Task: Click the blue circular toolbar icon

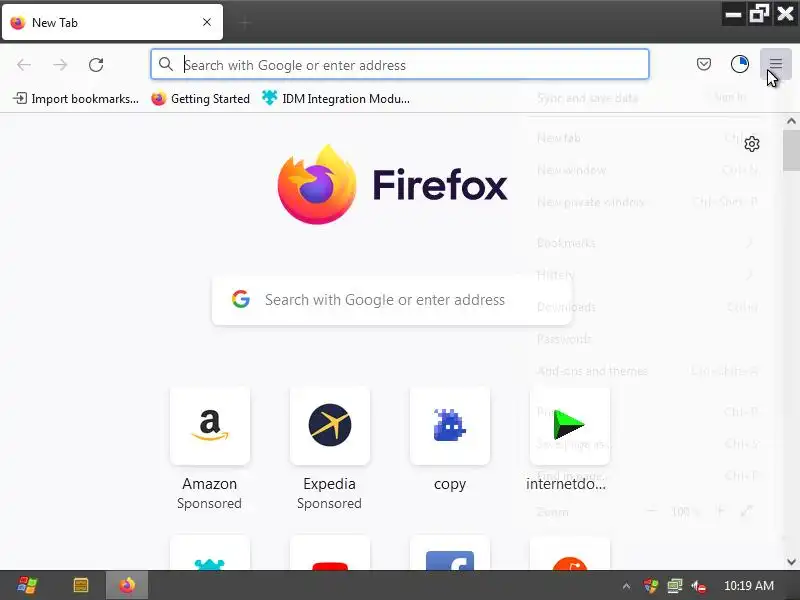Action: (740, 64)
